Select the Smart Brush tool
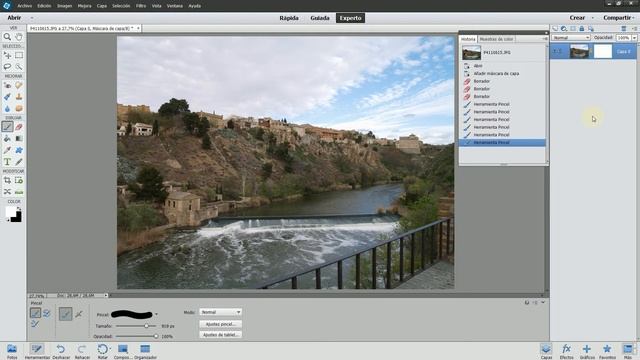This screenshot has height=360, width=640. [7, 97]
